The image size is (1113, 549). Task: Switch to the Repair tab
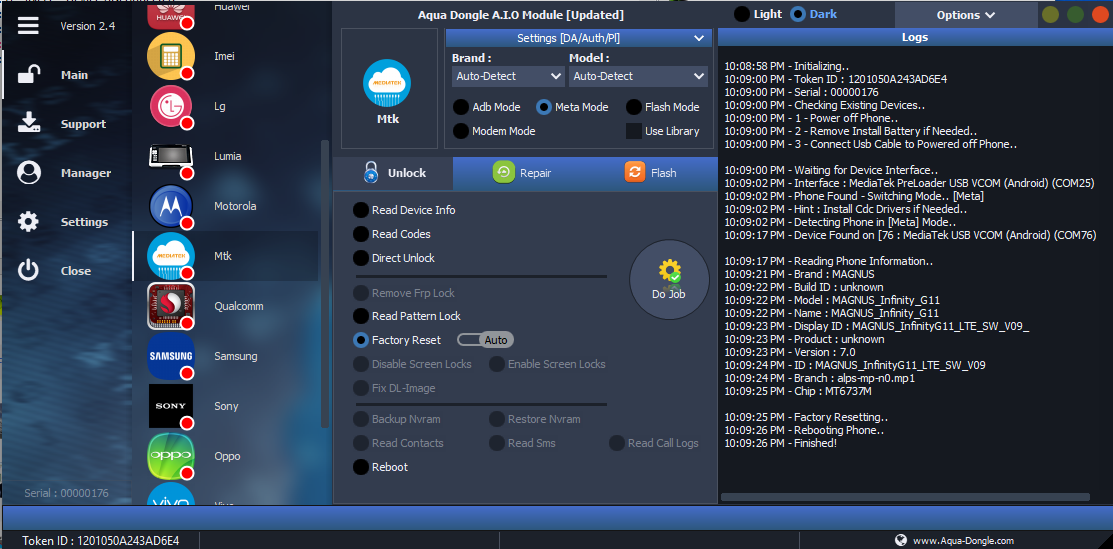(523, 173)
